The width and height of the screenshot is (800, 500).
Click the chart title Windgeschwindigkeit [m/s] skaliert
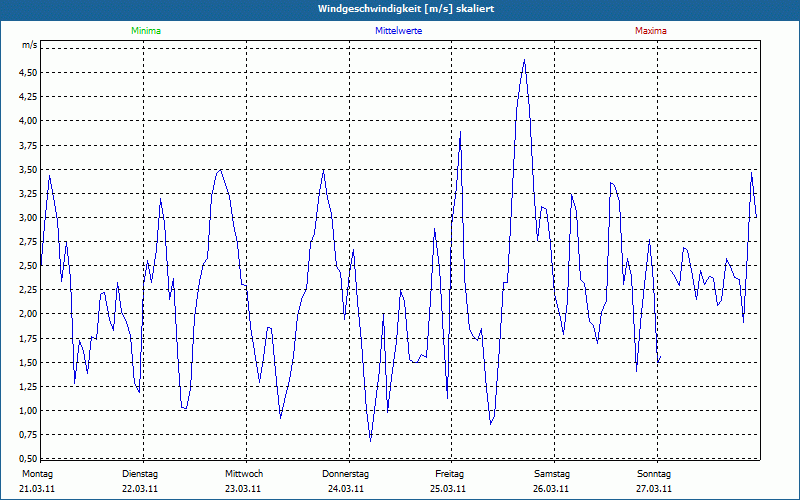(406, 9)
